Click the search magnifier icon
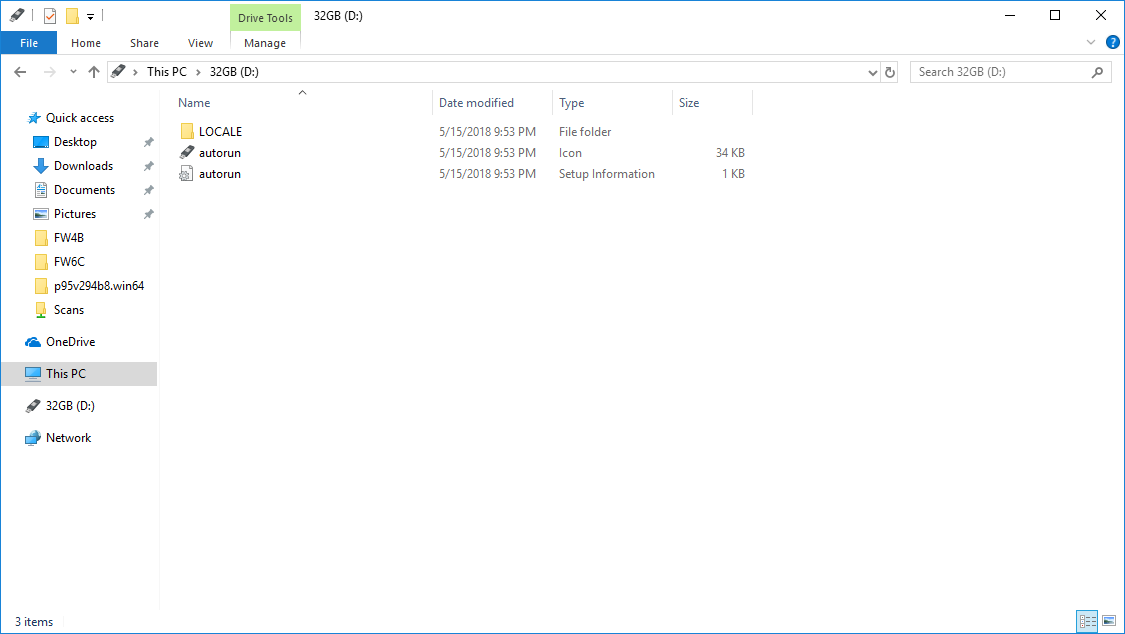The image size is (1125, 634). (x=1097, y=72)
